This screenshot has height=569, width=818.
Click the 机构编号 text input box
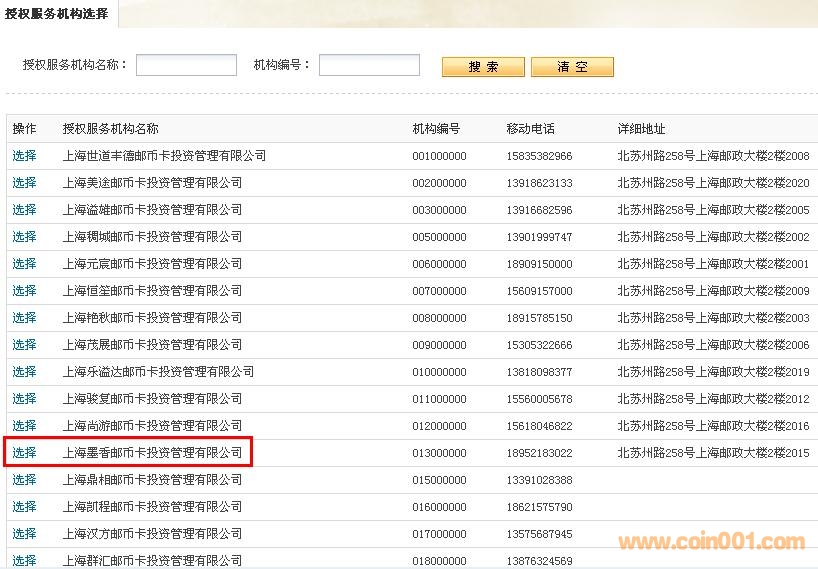coord(369,65)
